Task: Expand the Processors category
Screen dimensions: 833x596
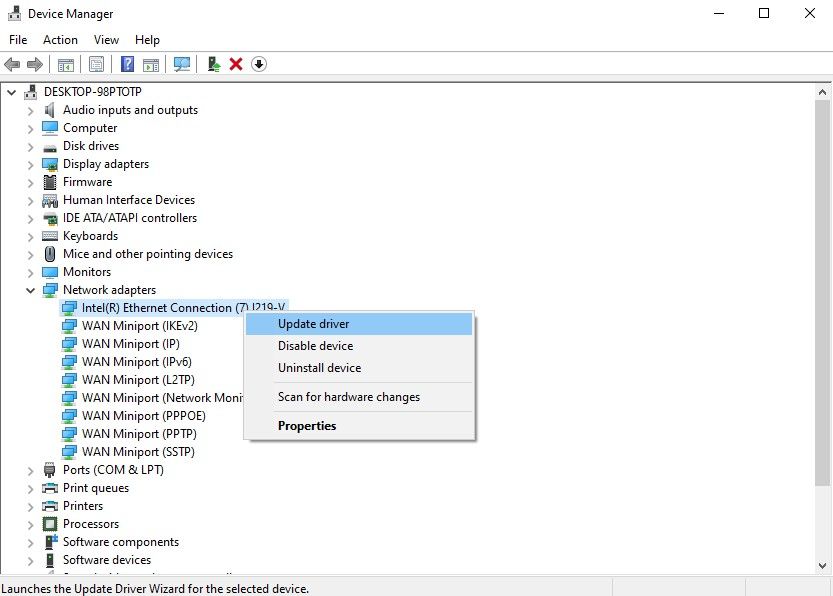Action: 29,523
